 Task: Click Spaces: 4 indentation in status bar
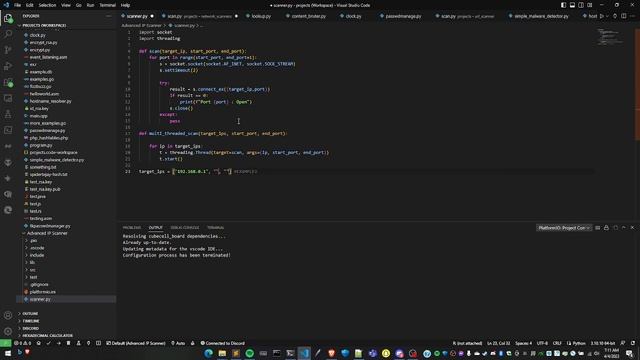tap(523, 343)
